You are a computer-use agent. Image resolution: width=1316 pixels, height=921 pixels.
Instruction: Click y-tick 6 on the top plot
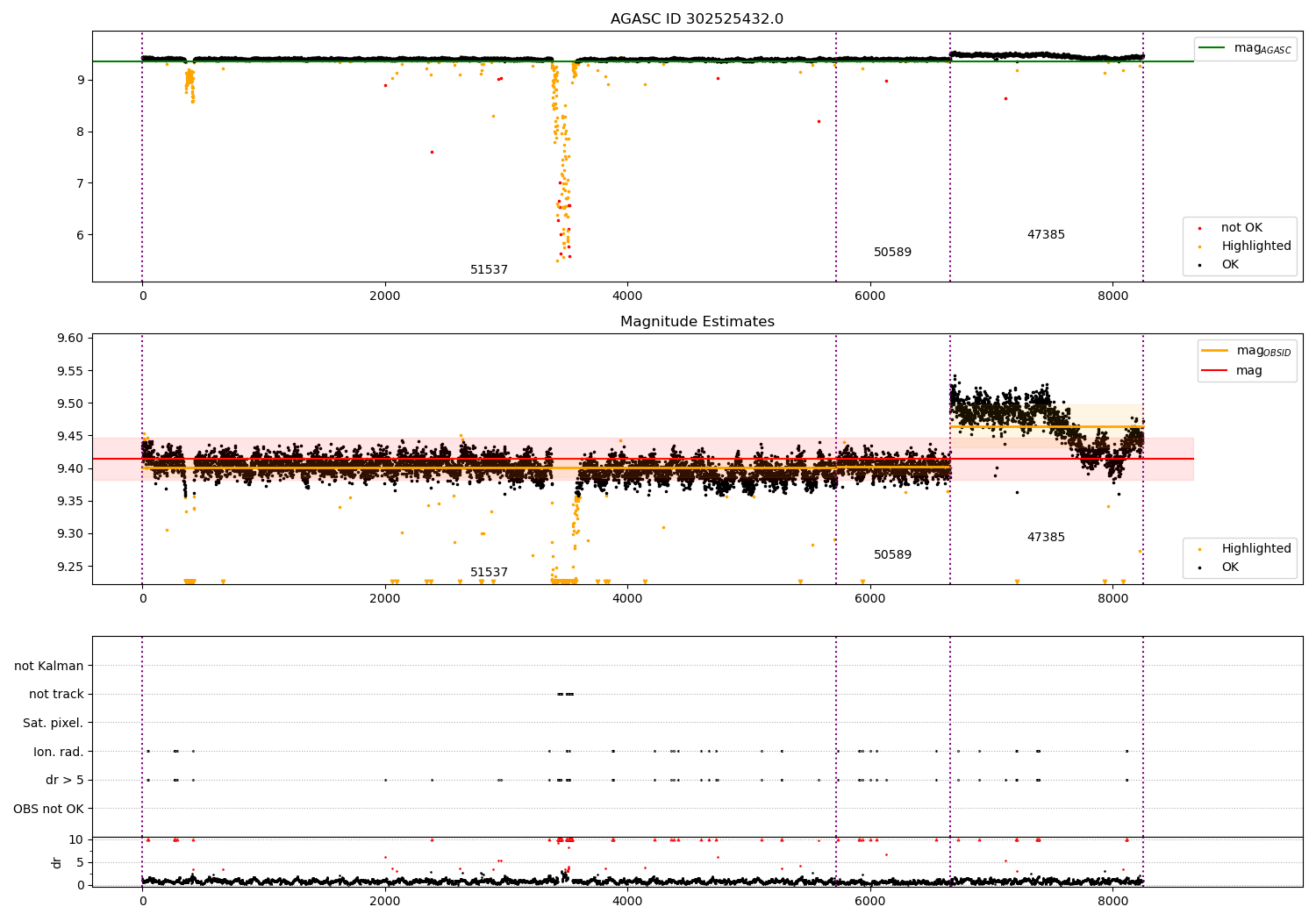(79, 235)
